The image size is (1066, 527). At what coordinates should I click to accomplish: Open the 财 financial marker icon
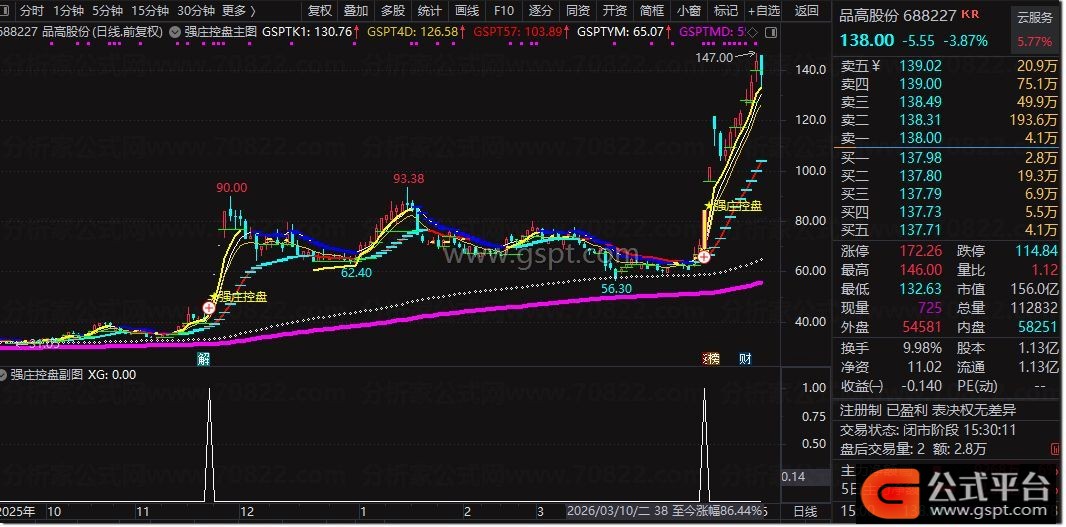tap(745, 359)
